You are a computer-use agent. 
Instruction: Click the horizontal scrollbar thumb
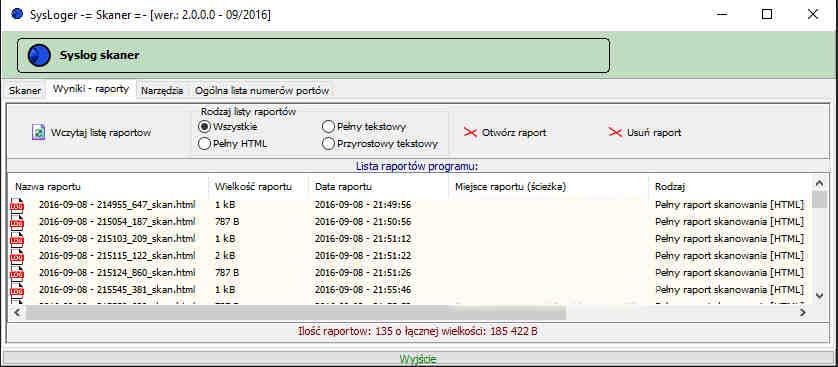pyautogui.click(x=296, y=312)
